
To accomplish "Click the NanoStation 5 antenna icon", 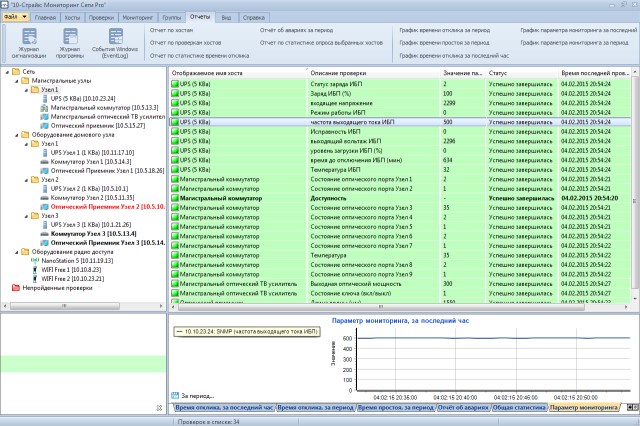I will click(x=35, y=261).
